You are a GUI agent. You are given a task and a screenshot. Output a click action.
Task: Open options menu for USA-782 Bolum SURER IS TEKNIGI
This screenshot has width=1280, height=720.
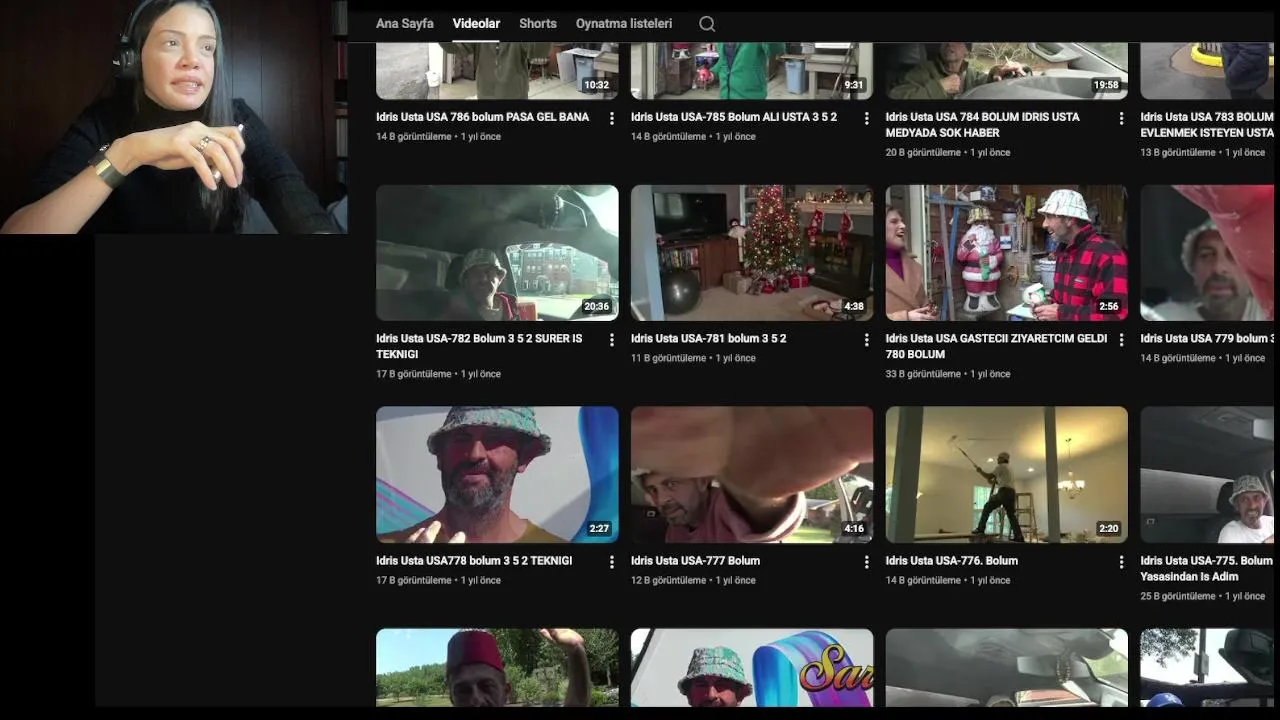tap(612, 340)
